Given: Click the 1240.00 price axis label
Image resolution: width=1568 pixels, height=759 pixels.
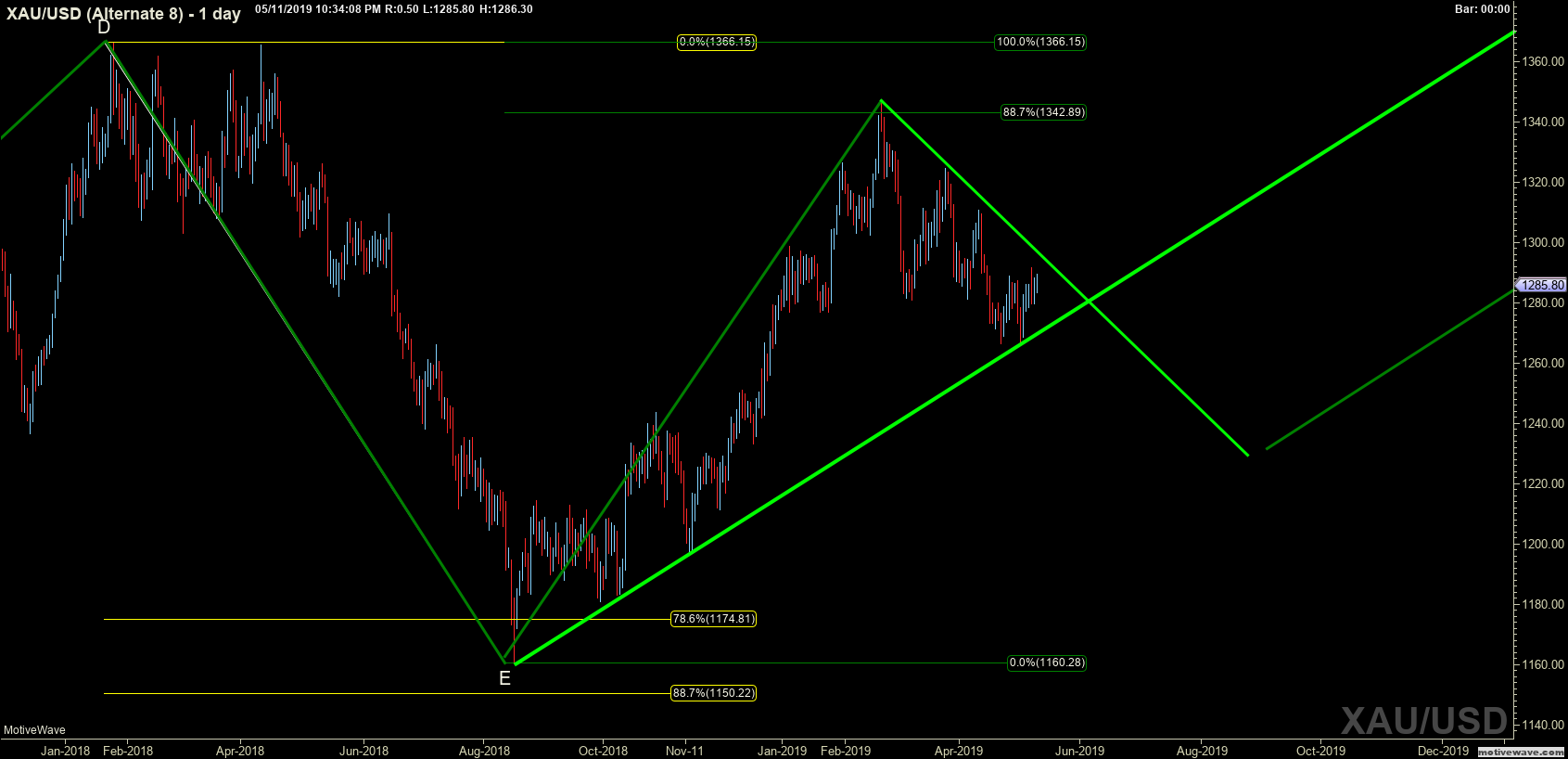Looking at the screenshot, I should (1543, 423).
